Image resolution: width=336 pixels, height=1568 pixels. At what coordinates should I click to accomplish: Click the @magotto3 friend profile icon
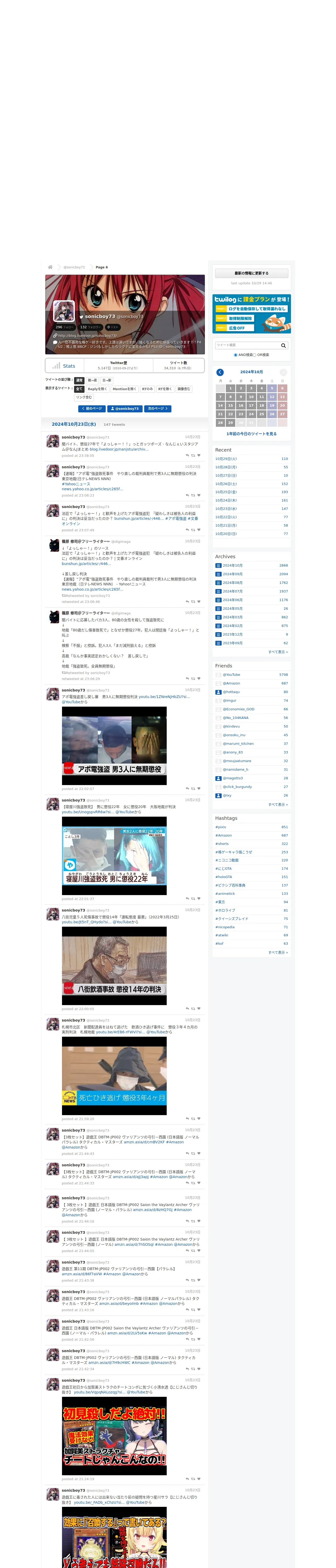click(218, 778)
